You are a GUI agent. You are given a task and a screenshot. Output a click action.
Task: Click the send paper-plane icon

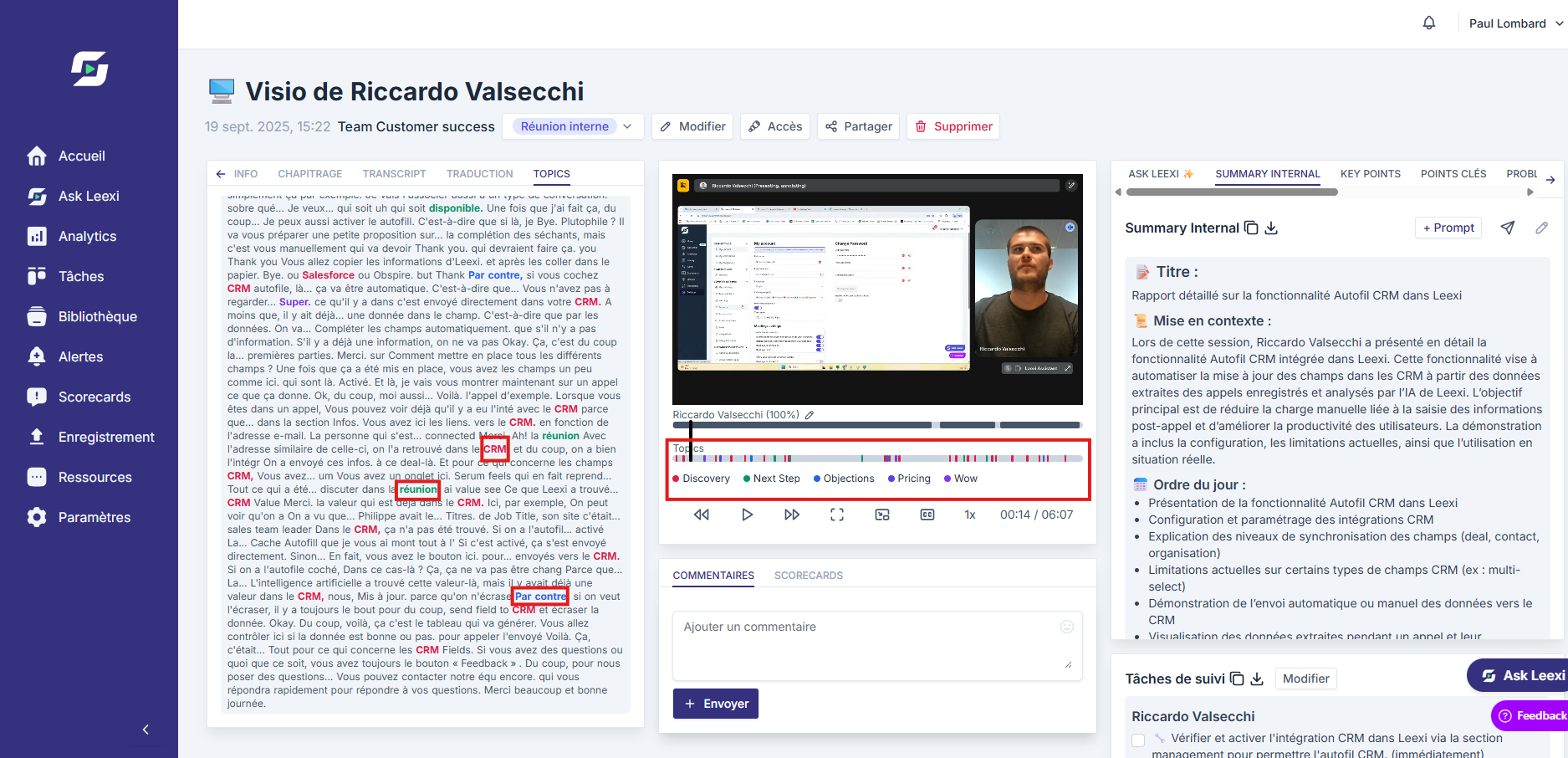click(1508, 228)
